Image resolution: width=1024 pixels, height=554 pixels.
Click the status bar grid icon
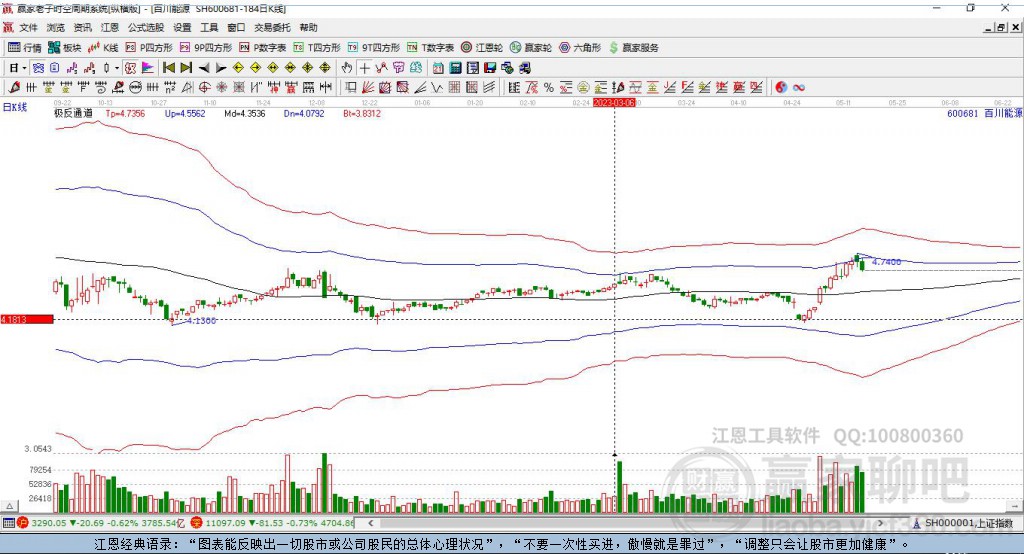[x=8, y=523]
